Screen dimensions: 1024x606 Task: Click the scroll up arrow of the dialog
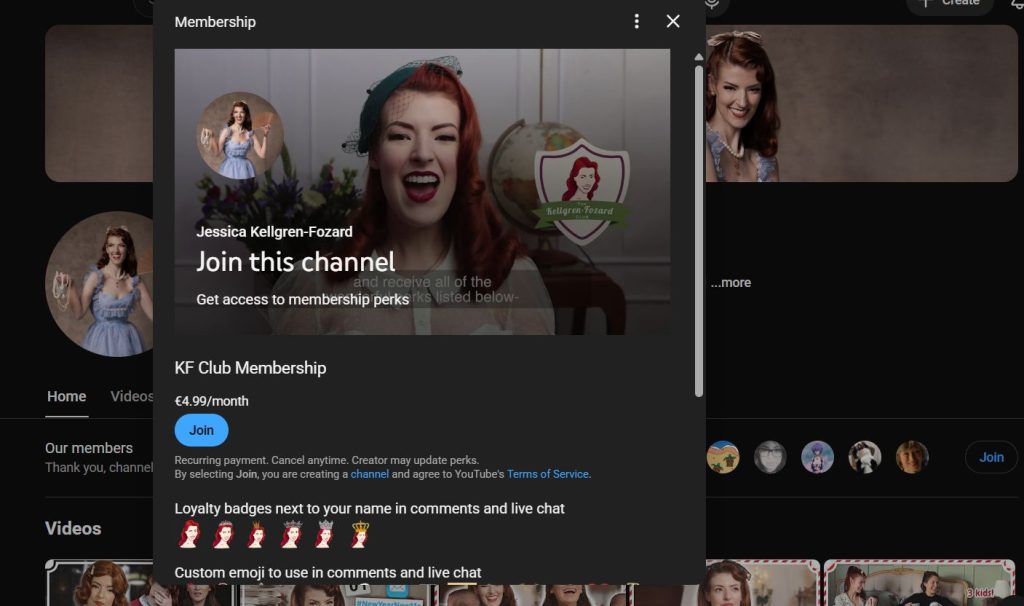pyautogui.click(x=698, y=57)
